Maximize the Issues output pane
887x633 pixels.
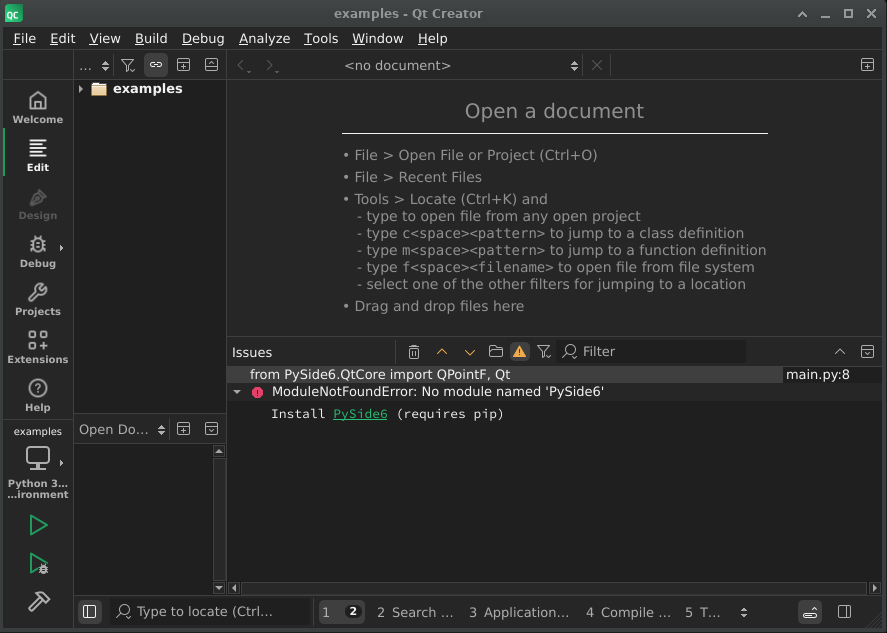pos(840,352)
